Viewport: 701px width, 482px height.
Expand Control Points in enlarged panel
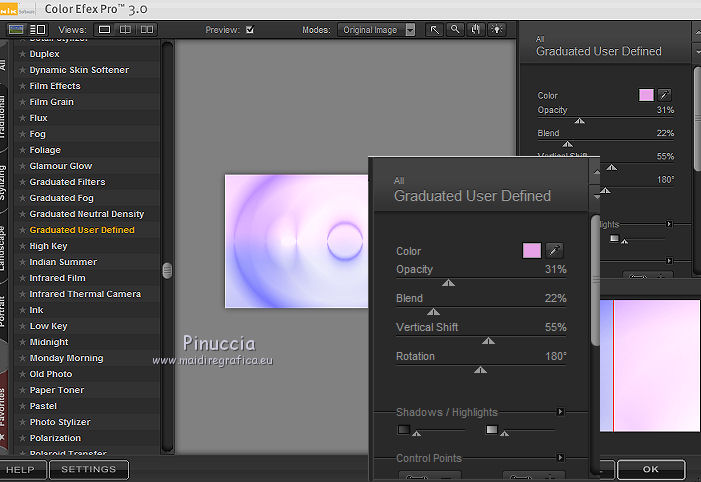coord(560,457)
